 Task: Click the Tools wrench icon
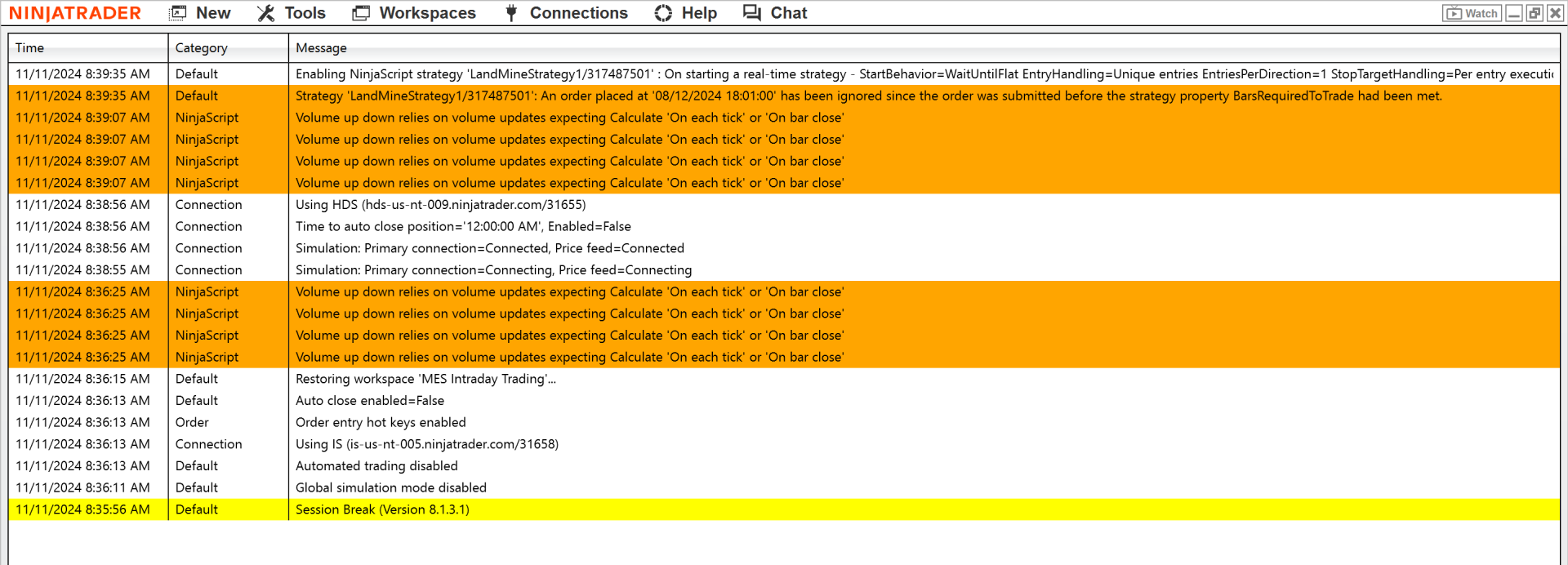pos(265,13)
